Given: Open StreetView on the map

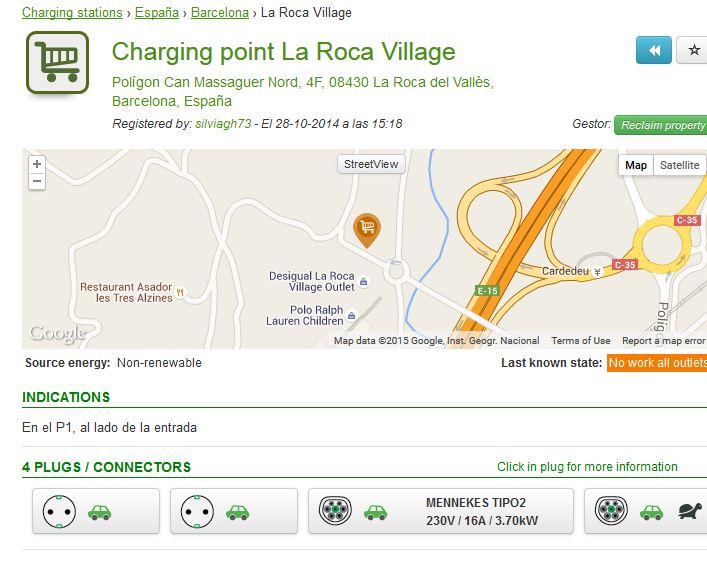Looking at the screenshot, I should click(x=371, y=164).
